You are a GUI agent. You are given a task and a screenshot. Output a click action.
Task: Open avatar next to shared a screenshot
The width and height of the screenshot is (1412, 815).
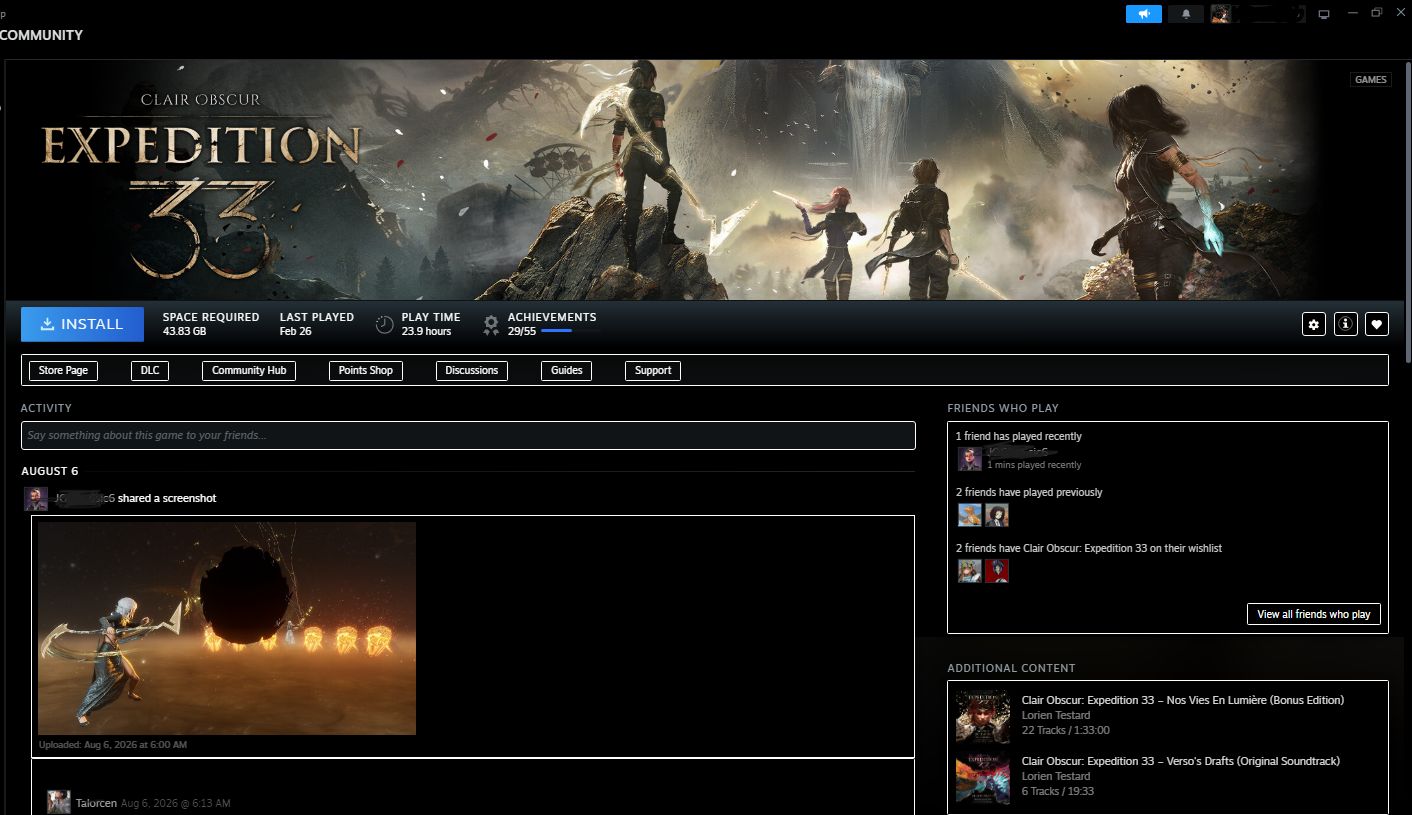click(x=36, y=499)
